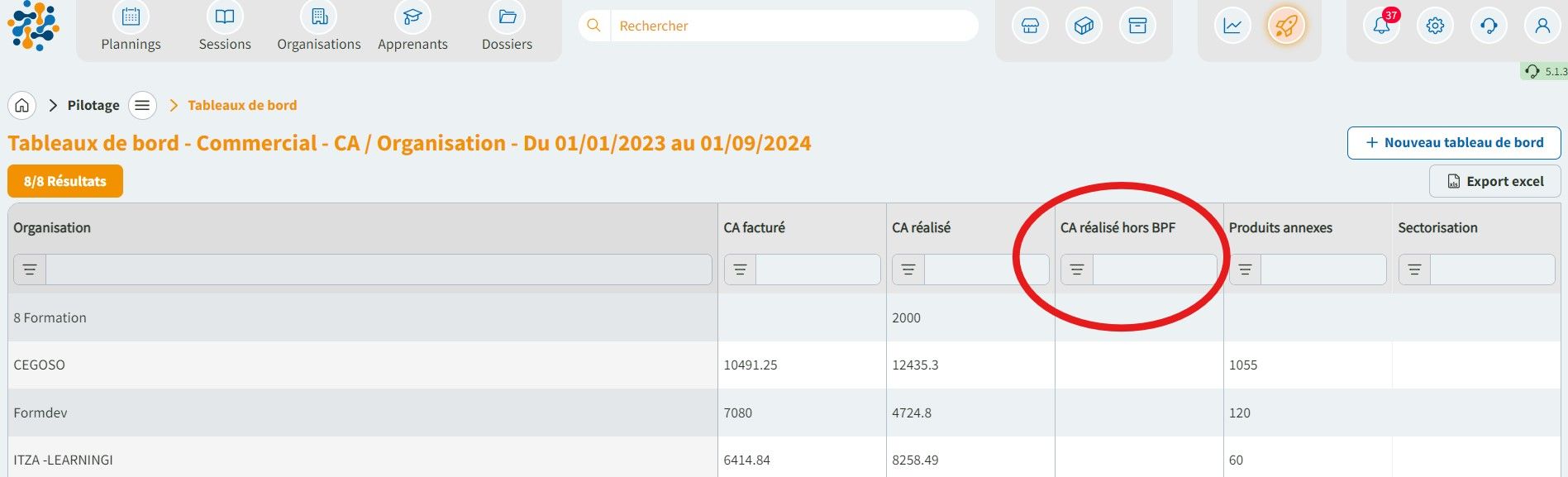
Task: Click Nouveau tableau de bord button
Action: point(1453,143)
